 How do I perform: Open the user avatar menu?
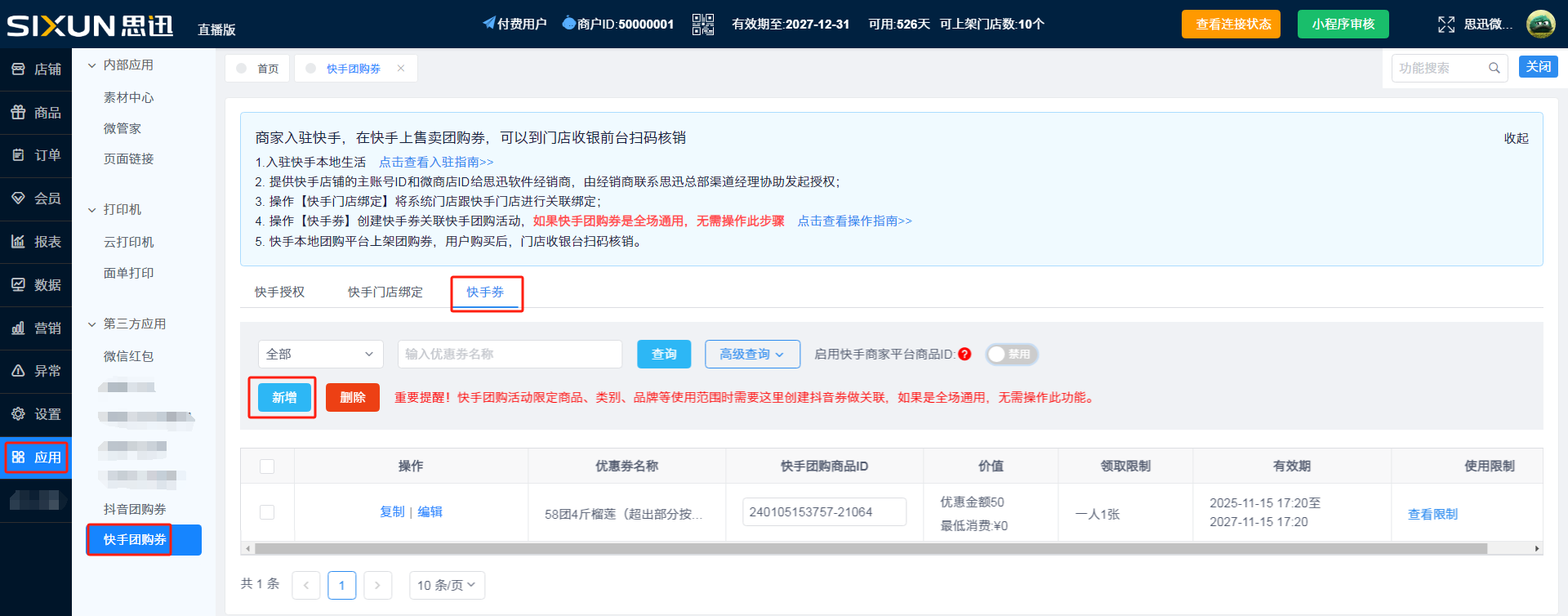click(1541, 25)
